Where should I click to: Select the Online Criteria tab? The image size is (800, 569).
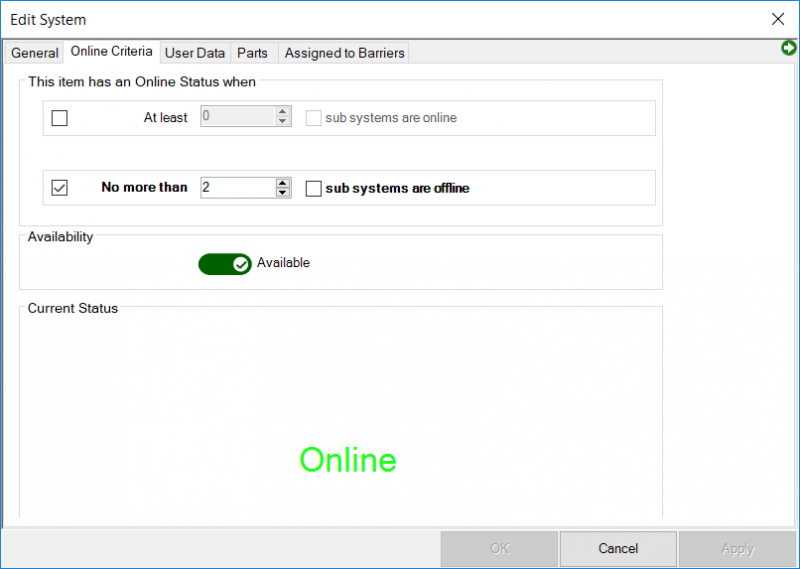pyautogui.click(x=111, y=51)
